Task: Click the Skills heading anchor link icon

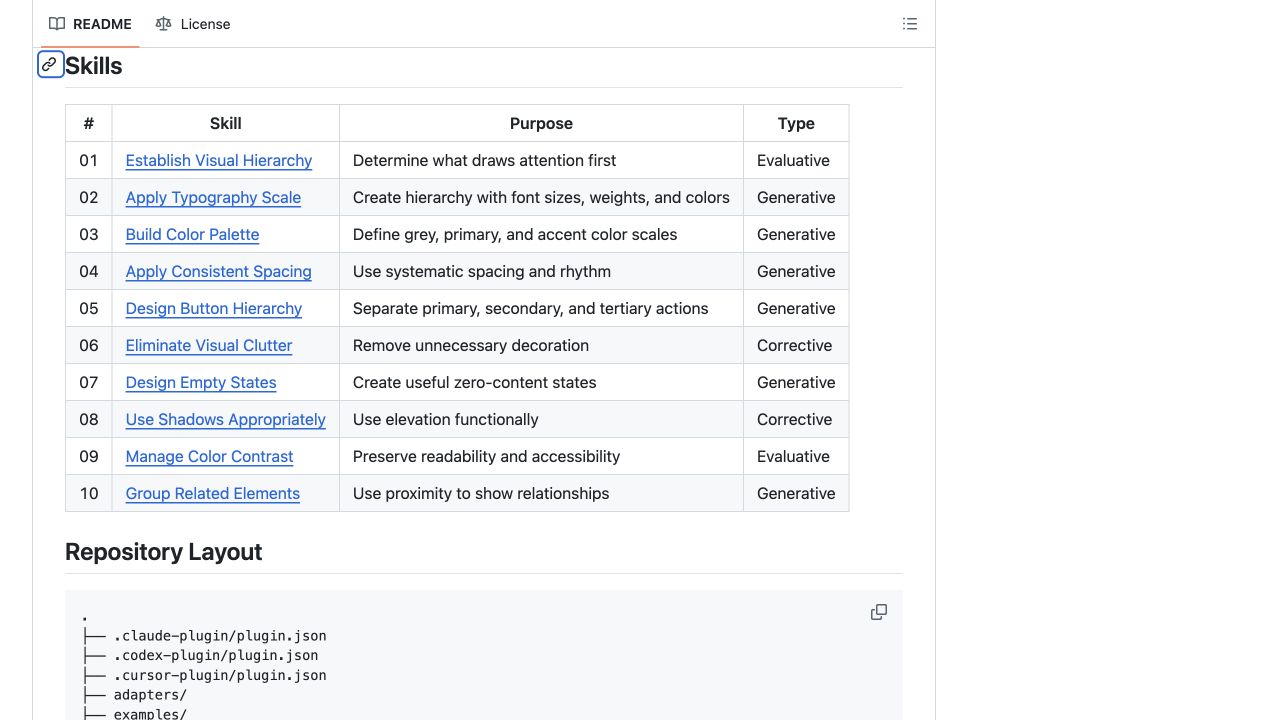Action: pos(50,65)
